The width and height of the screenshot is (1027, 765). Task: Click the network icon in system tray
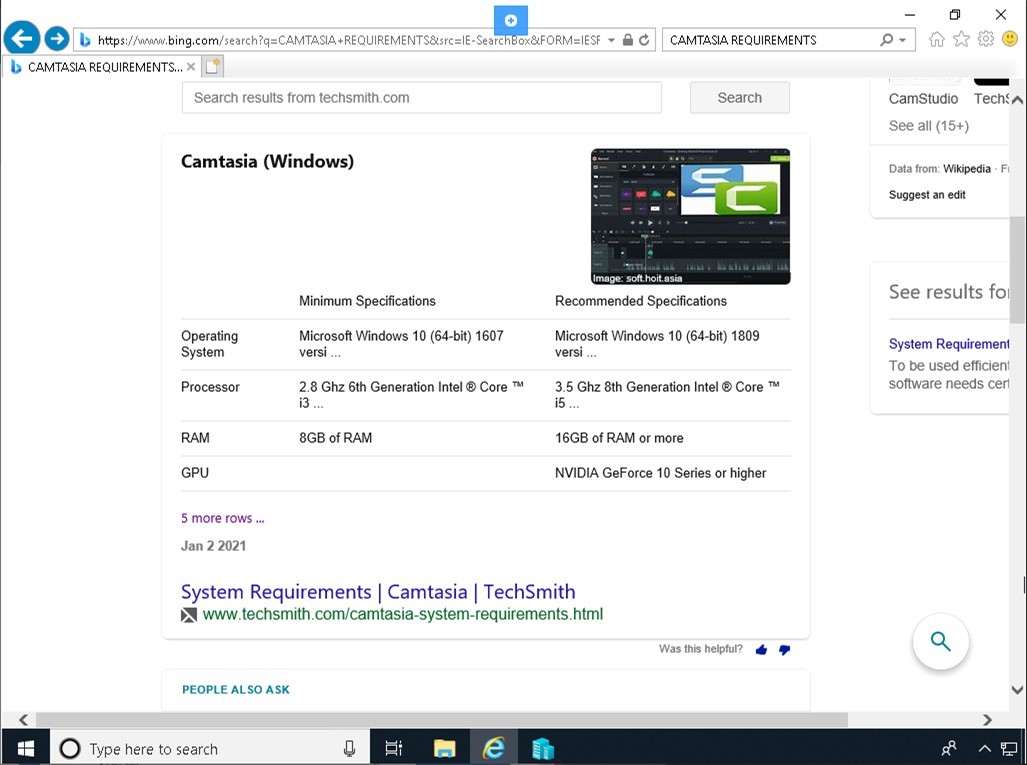click(x=1009, y=748)
